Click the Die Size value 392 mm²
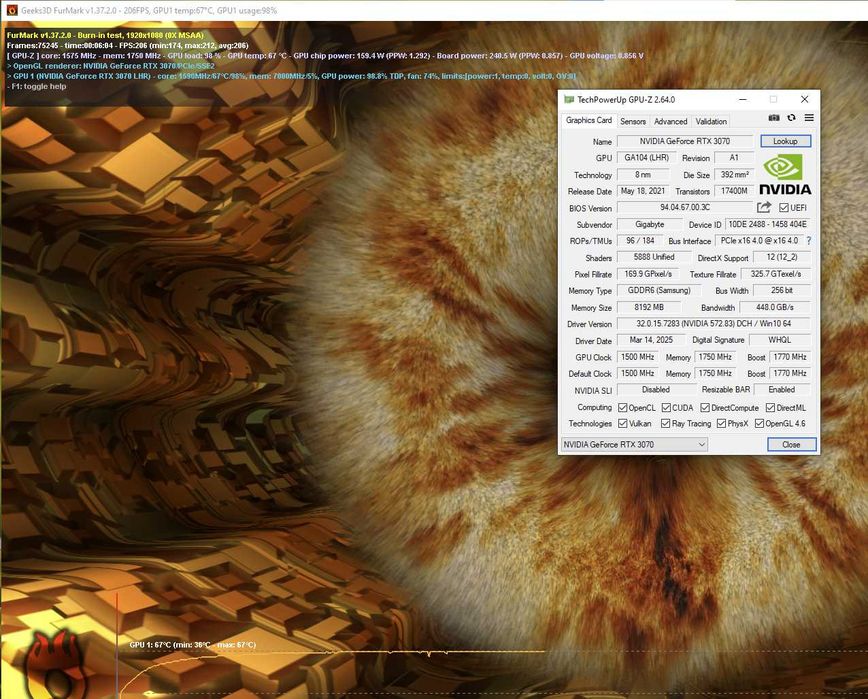868x699 pixels. point(734,174)
